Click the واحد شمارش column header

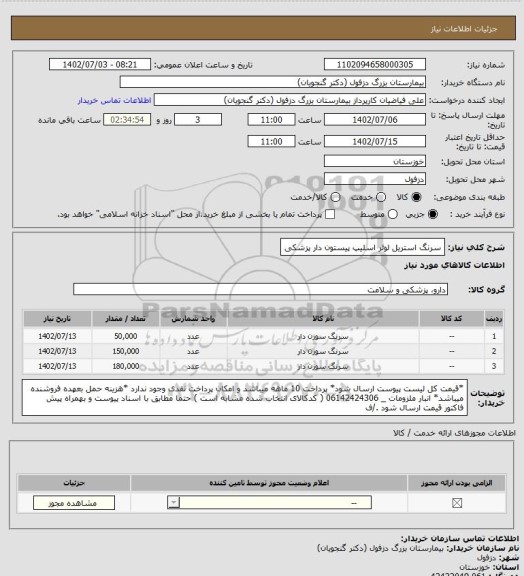pyautogui.click(x=193, y=318)
